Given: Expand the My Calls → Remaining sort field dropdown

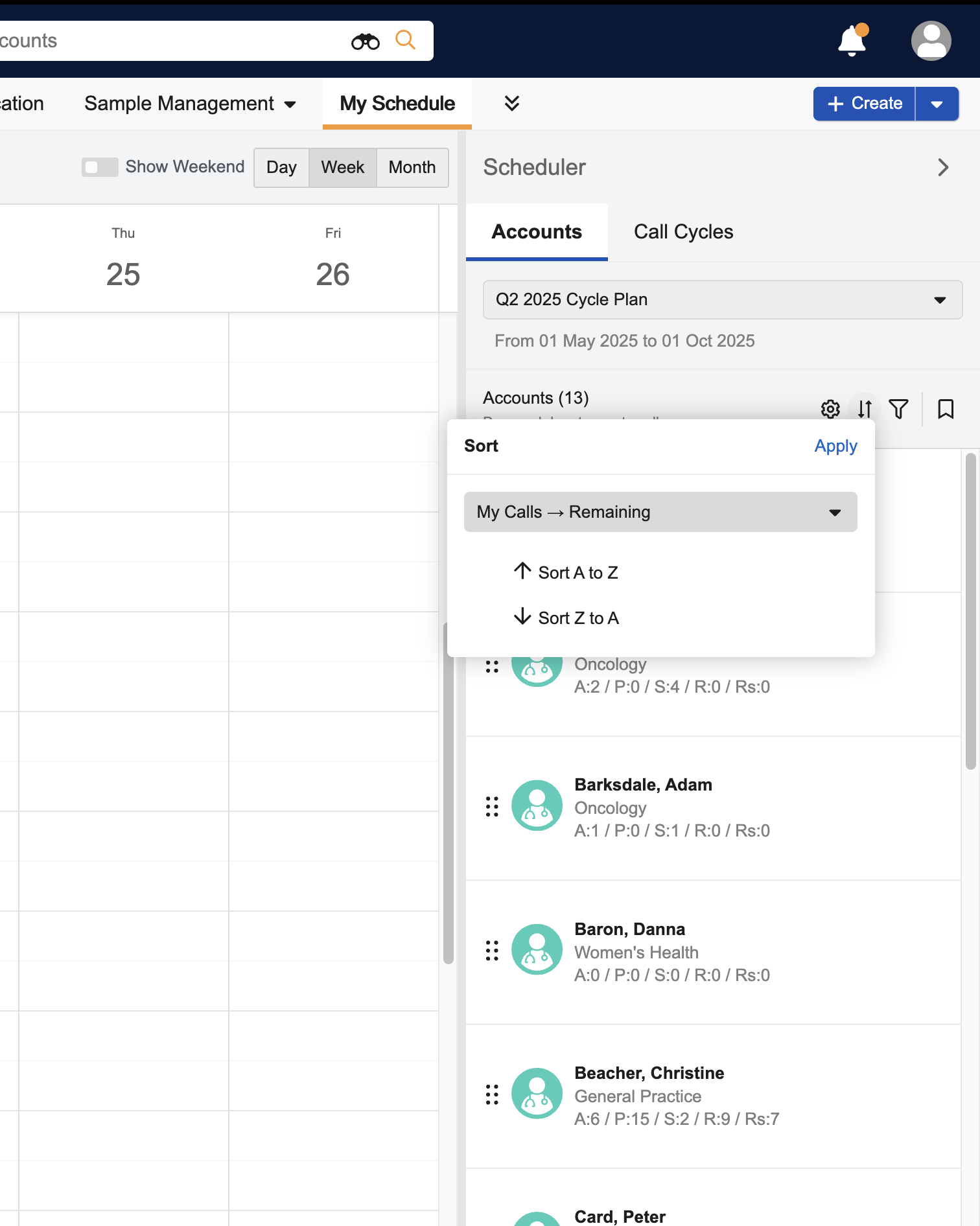Looking at the screenshot, I should (660, 512).
